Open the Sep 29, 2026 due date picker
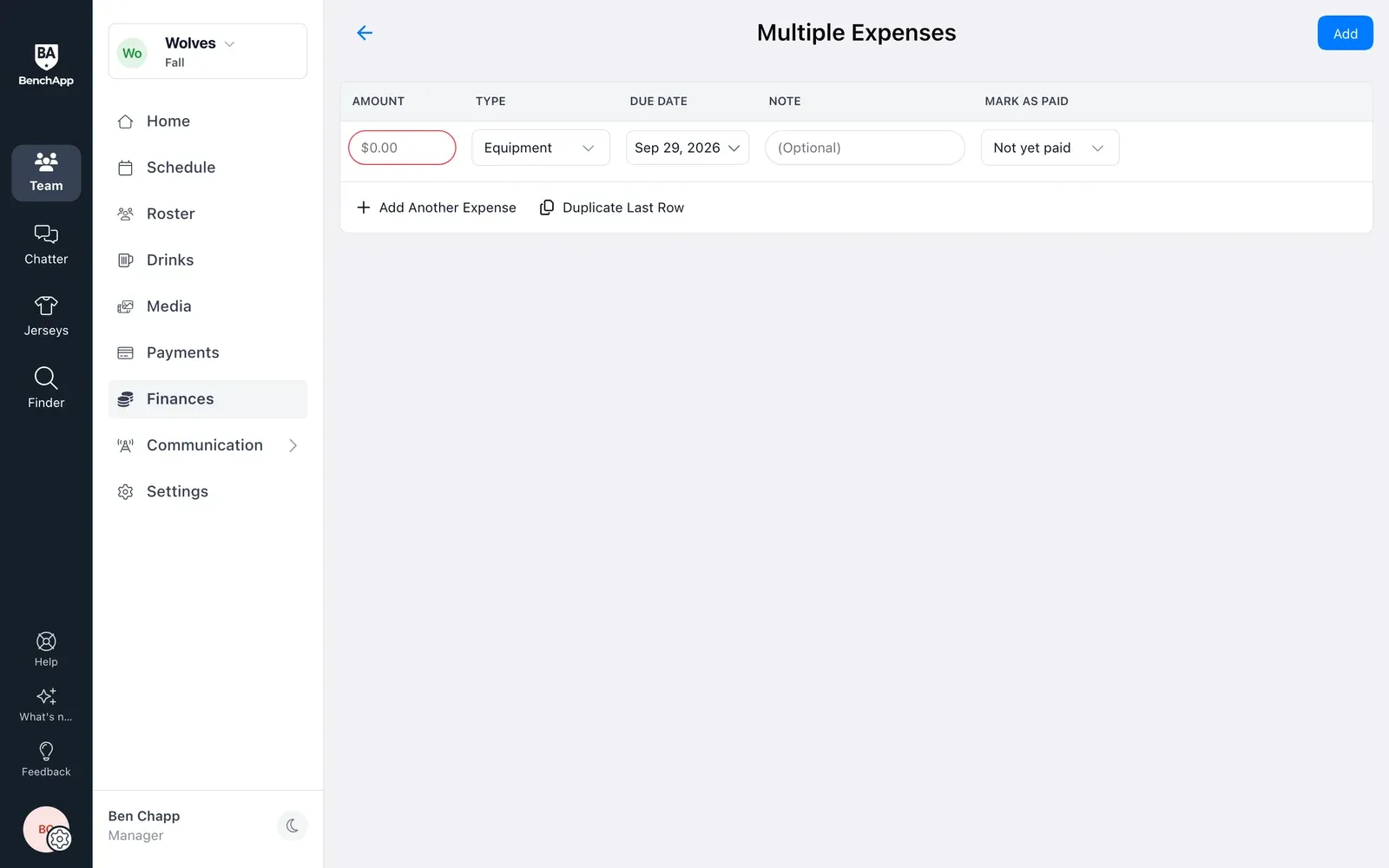This screenshot has width=1389, height=868. click(x=688, y=148)
